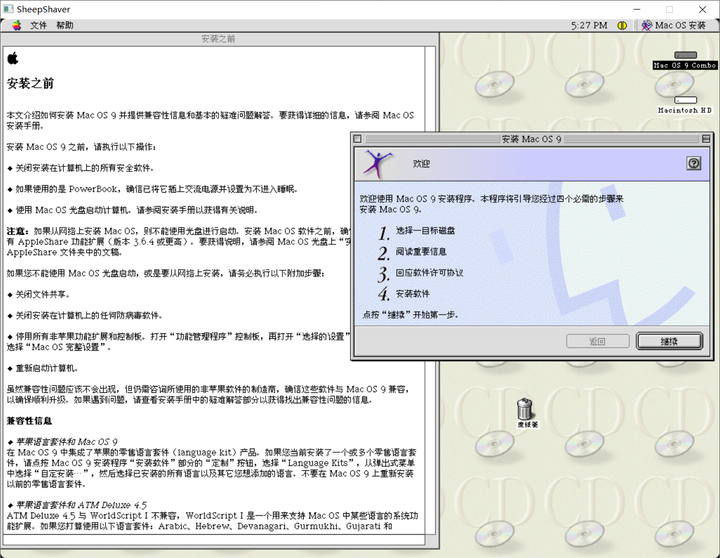Click the 安装之前 window vertical scrollbar
The height and width of the screenshot is (558, 720).
(430, 290)
